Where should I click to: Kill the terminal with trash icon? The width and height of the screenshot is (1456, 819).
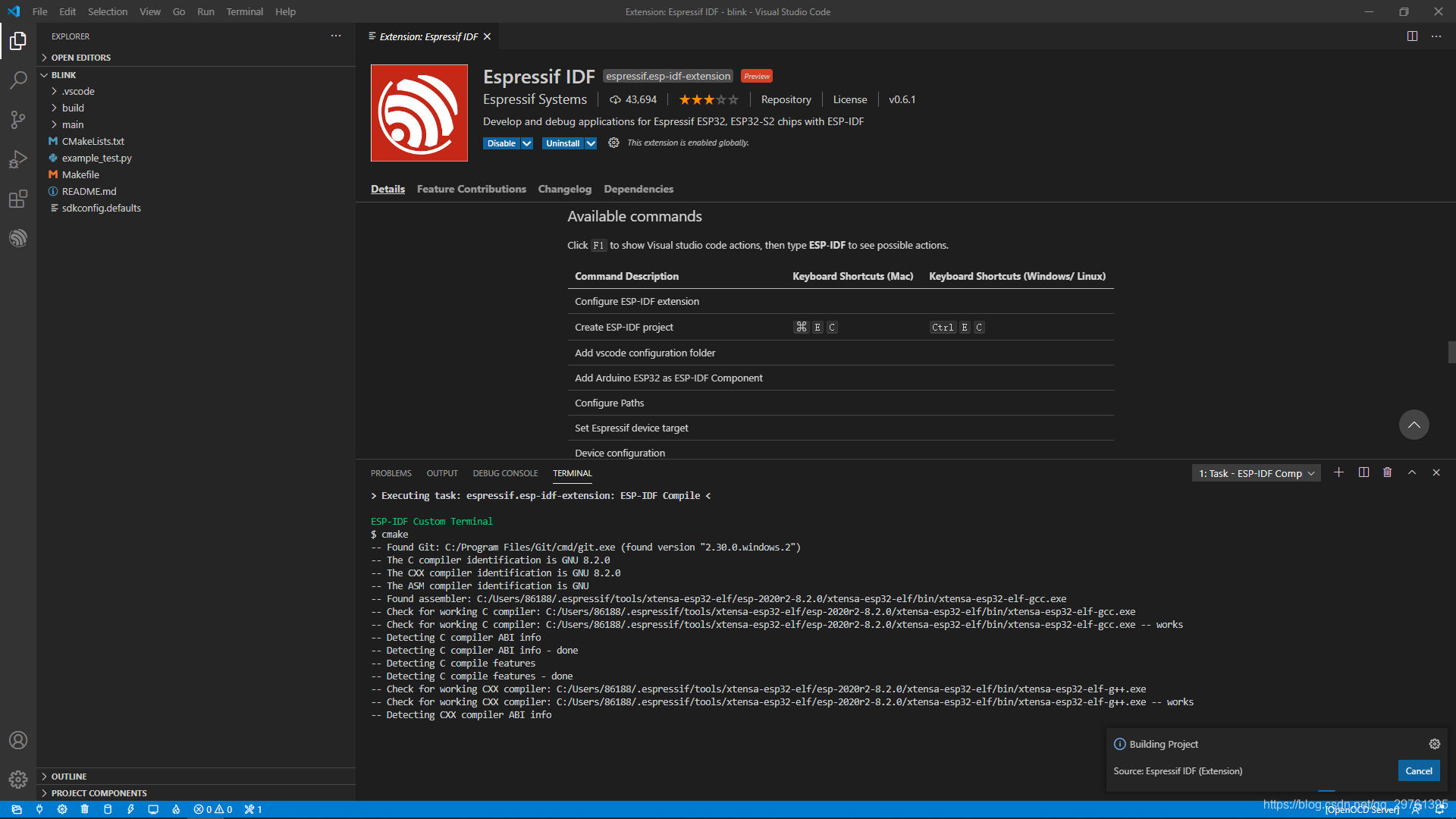tap(1388, 472)
